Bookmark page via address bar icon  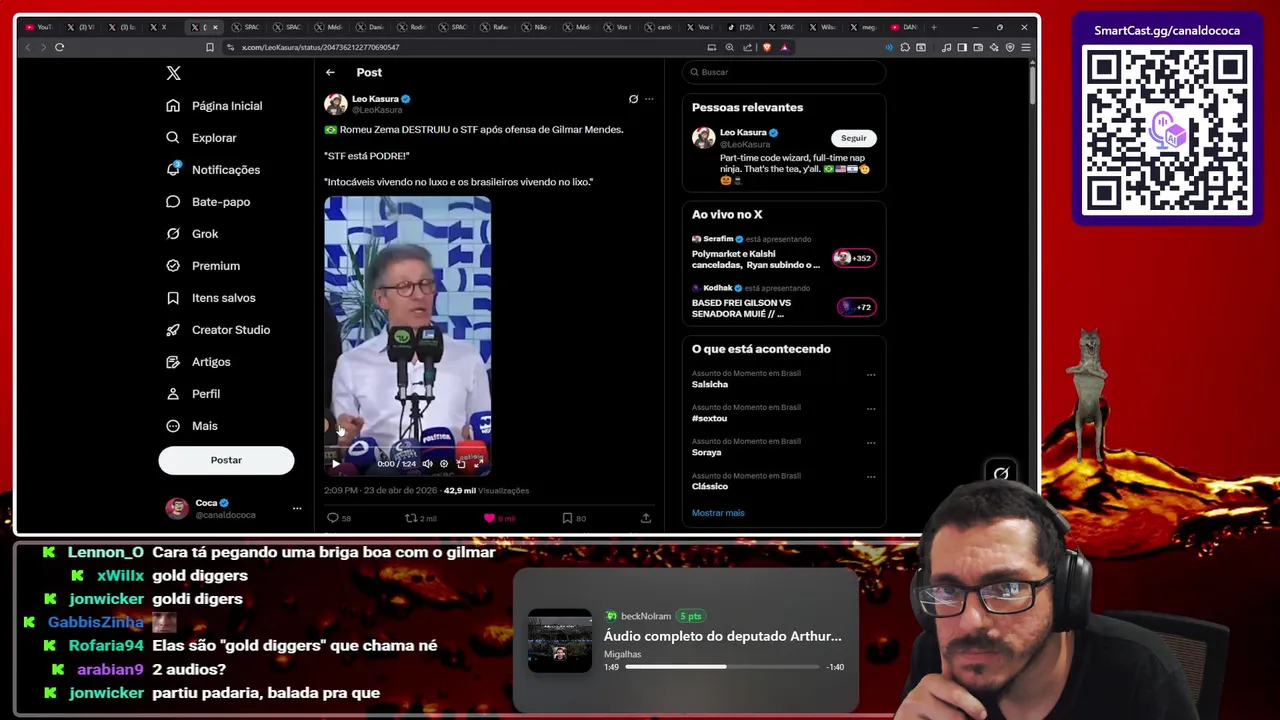(x=209, y=47)
